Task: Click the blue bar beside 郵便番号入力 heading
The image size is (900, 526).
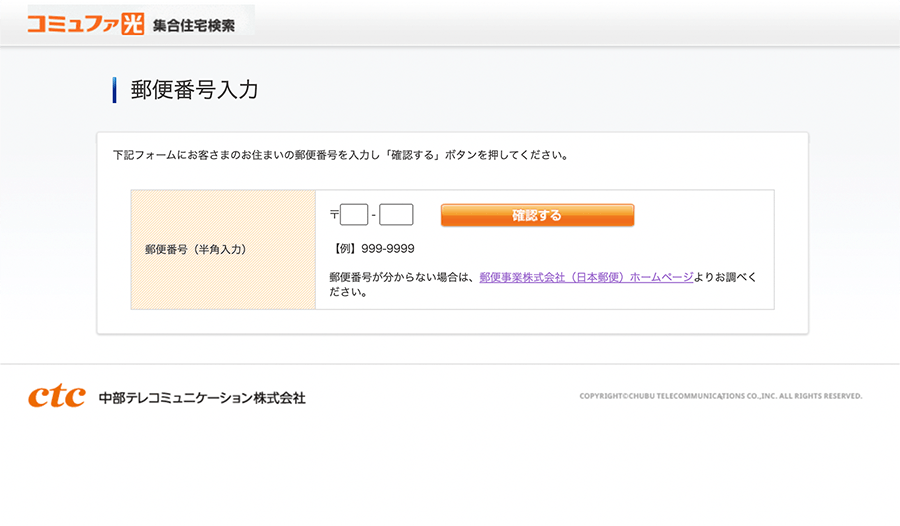Action: [115, 90]
